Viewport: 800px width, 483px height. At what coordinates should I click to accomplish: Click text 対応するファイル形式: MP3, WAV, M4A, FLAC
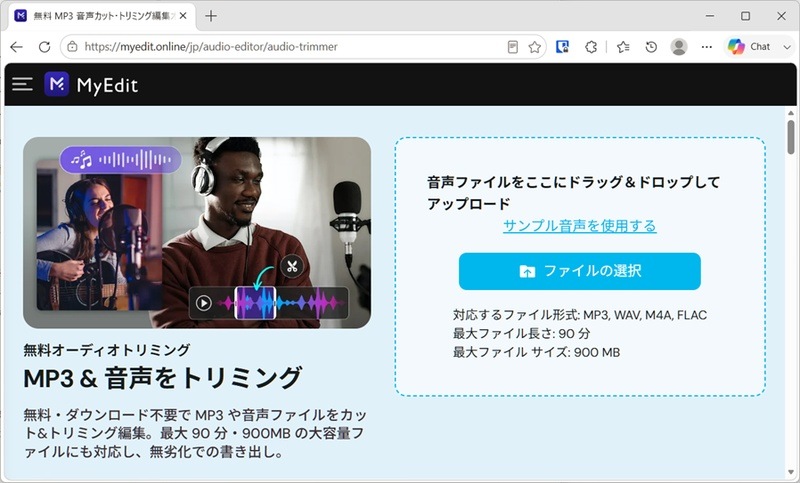(580, 315)
